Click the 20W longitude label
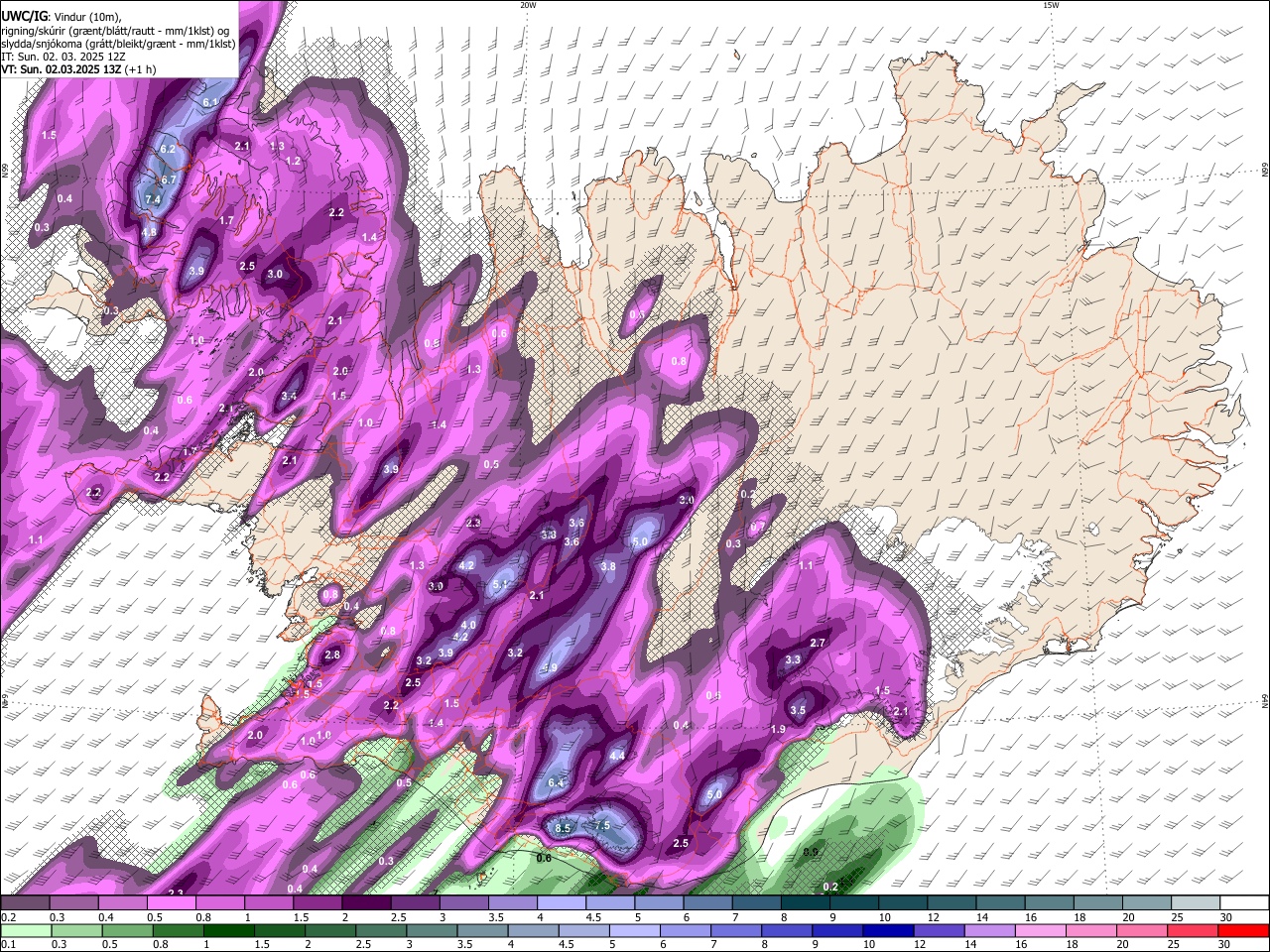The height and width of the screenshot is (952, 1270). point(528,5)
